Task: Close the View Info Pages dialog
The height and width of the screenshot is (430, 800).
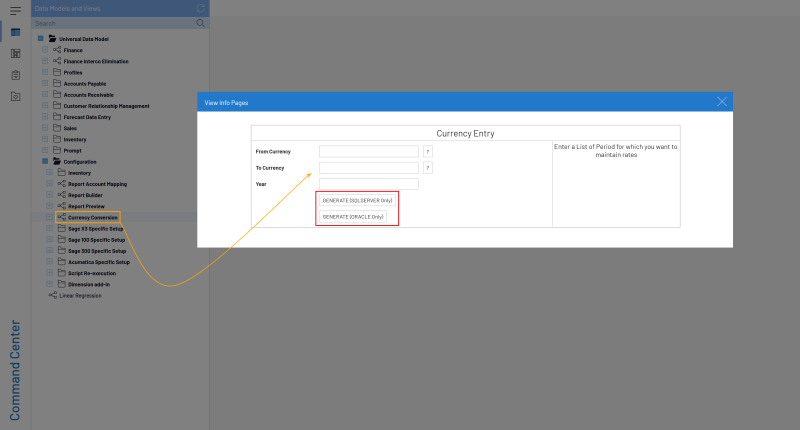Action: coord(722,101)
